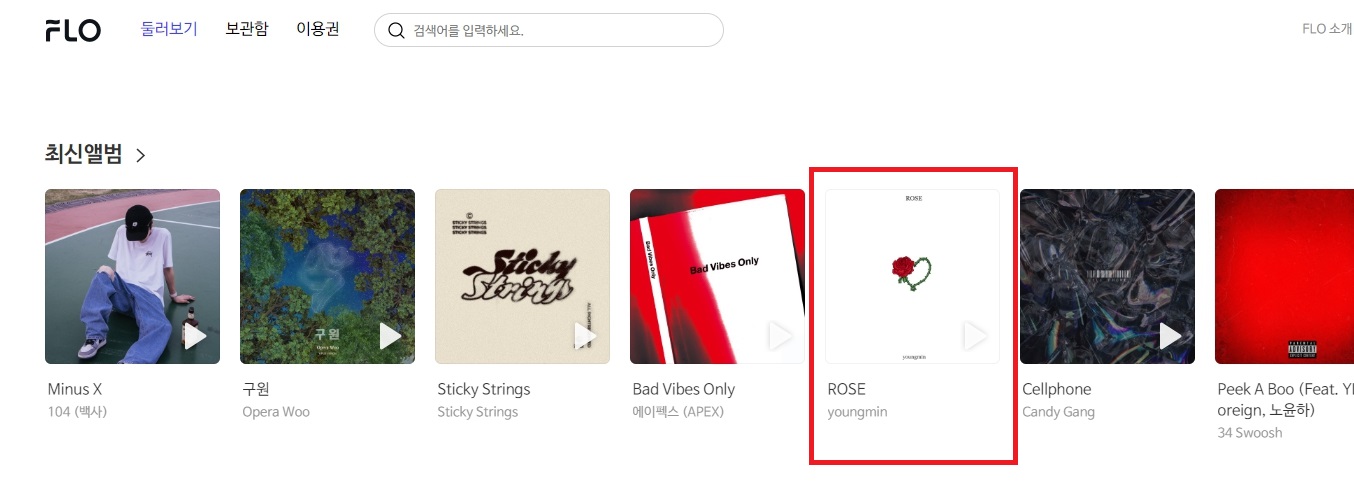
Task: Play the 구원 album
Action: [390, 336]
